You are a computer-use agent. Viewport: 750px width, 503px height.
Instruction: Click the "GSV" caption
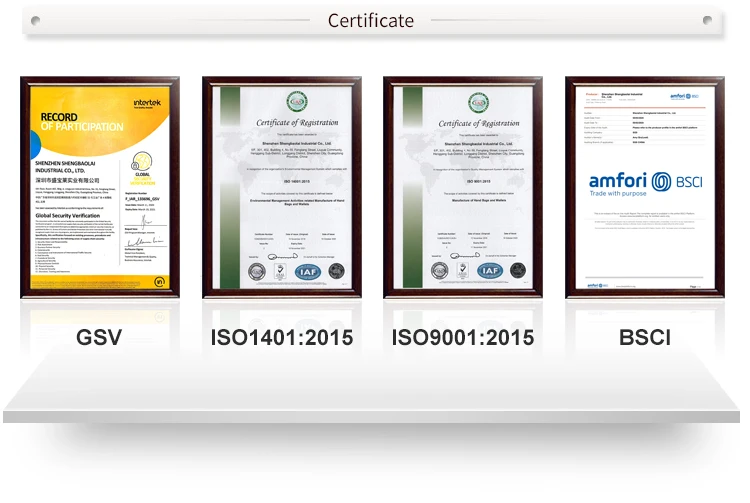pyautogui.click(x=99, y=337)
